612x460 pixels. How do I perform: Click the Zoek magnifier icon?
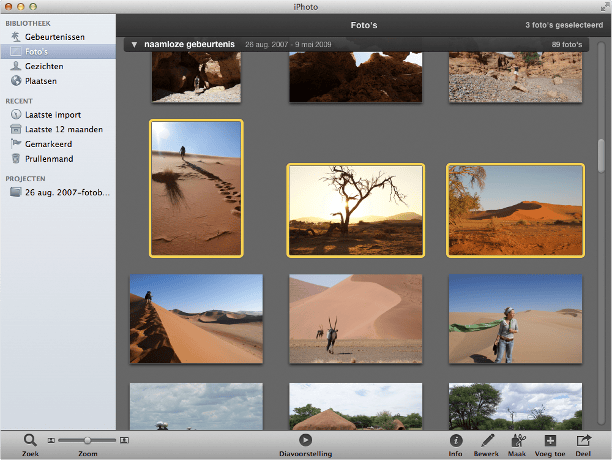point(30,439)
